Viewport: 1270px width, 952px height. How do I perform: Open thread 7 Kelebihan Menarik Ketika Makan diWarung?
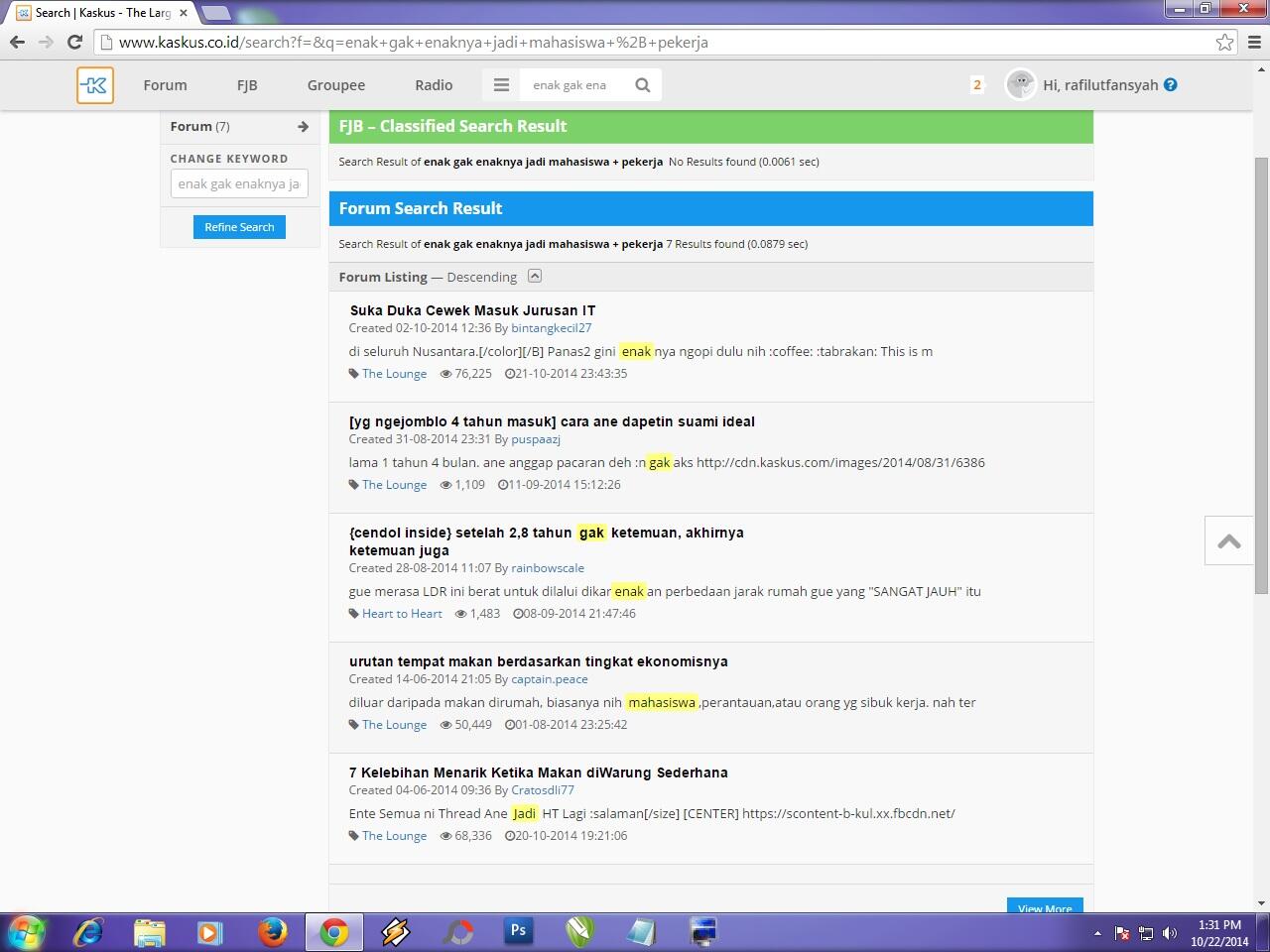539,773
